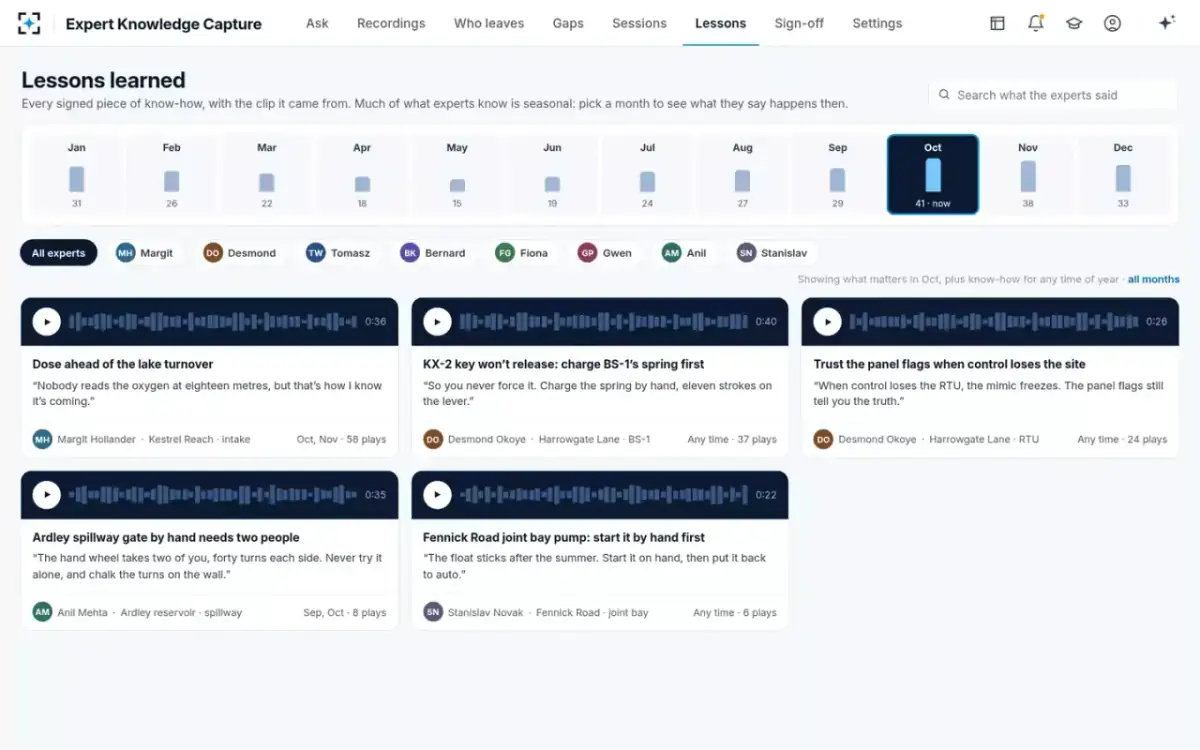The image size is (1200, 750).
Task: Play the 'KX-2 key won't release' clip
Action: coord(437,321)
